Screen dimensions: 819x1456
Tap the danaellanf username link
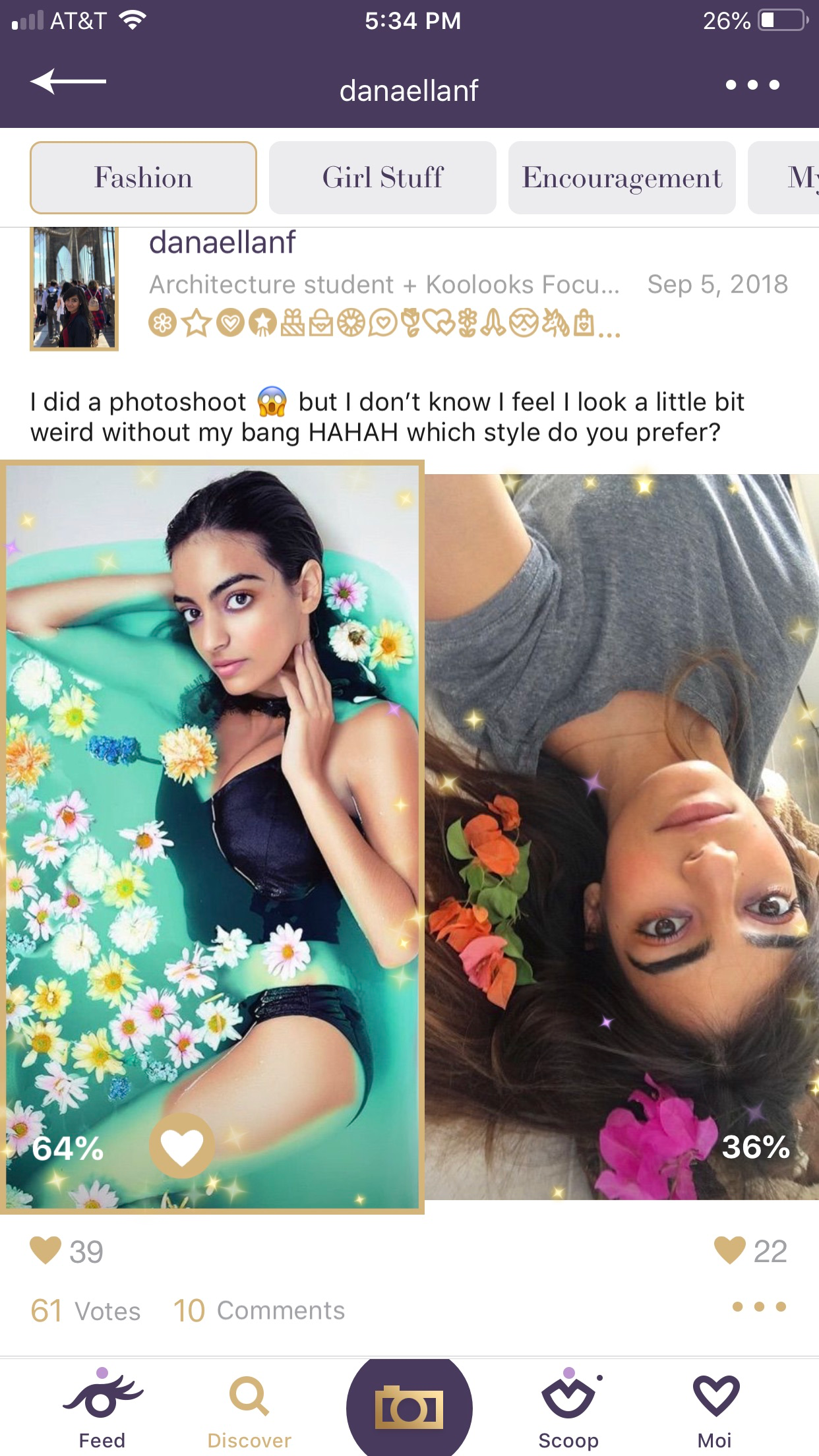tap(222, 243)
